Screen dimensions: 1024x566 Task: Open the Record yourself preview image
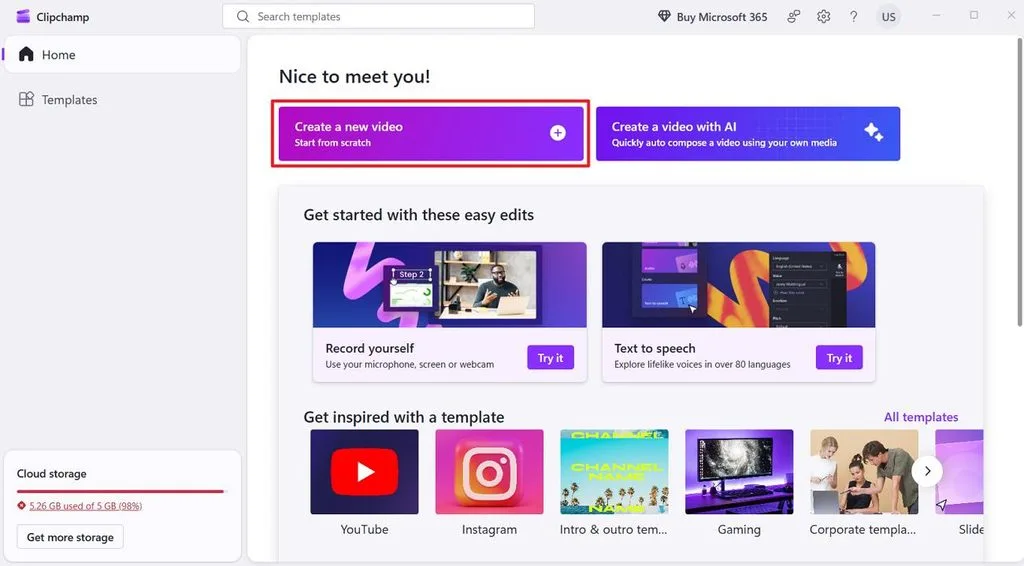click(x=449, y=285)
